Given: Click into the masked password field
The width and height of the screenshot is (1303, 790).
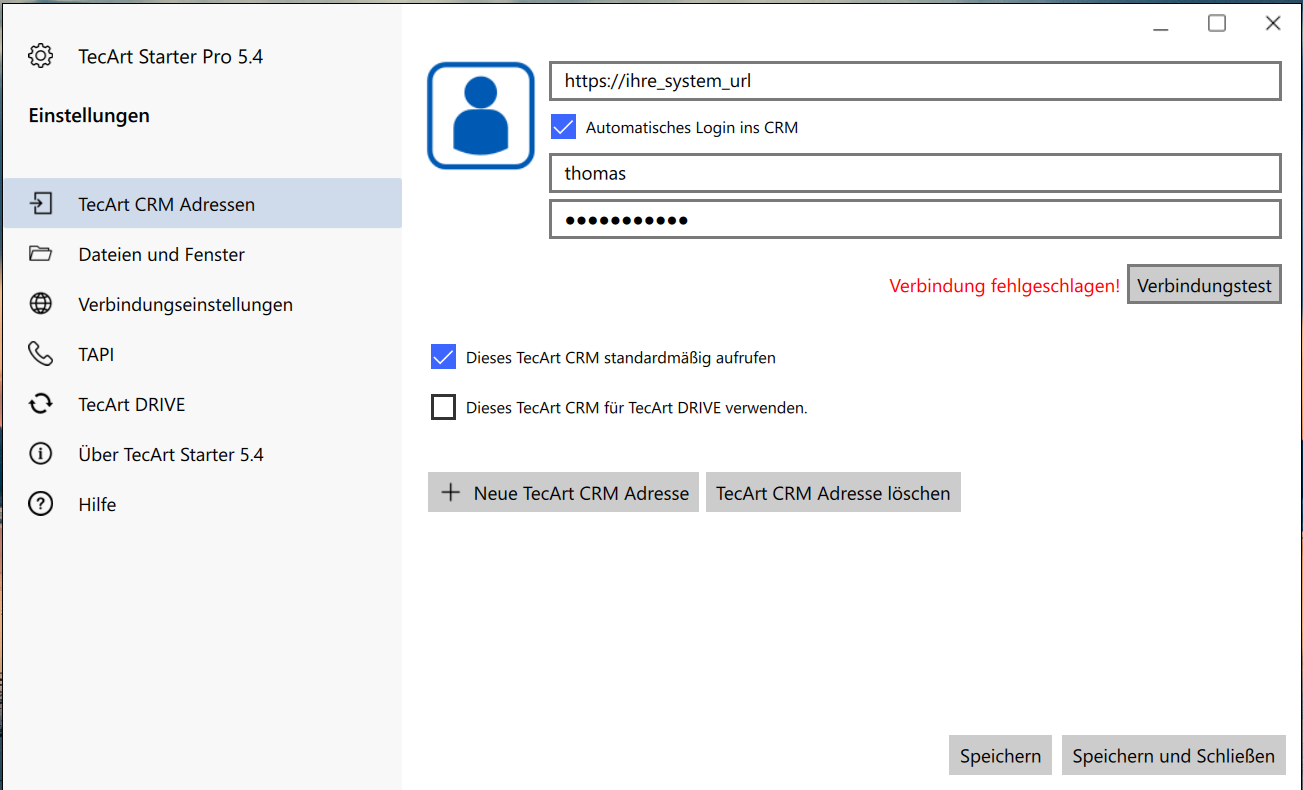Looking at the screenshot, I should (915, 220).
